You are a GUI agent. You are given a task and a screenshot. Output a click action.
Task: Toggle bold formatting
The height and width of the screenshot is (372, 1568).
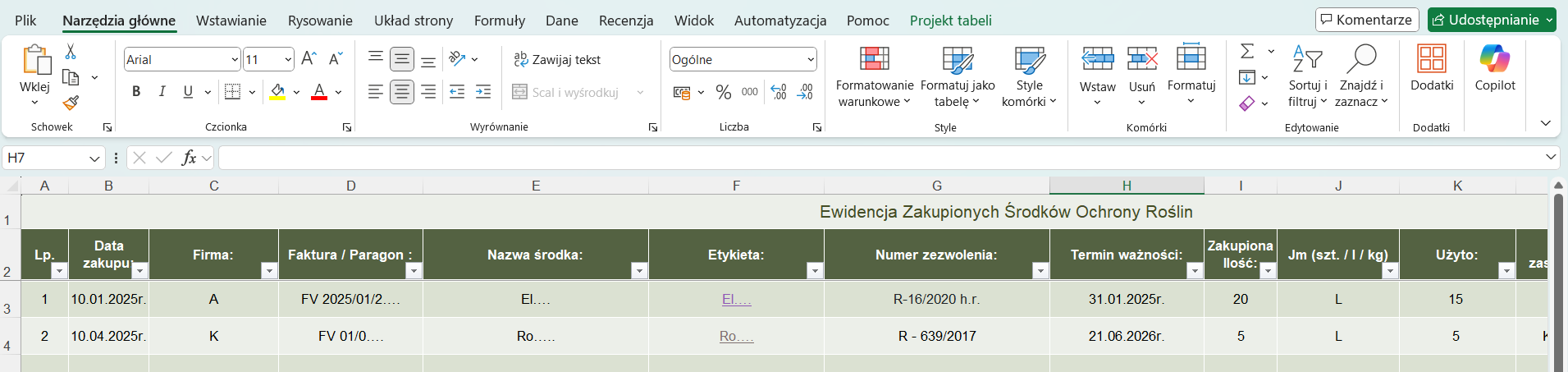click(x=136, y=92)
